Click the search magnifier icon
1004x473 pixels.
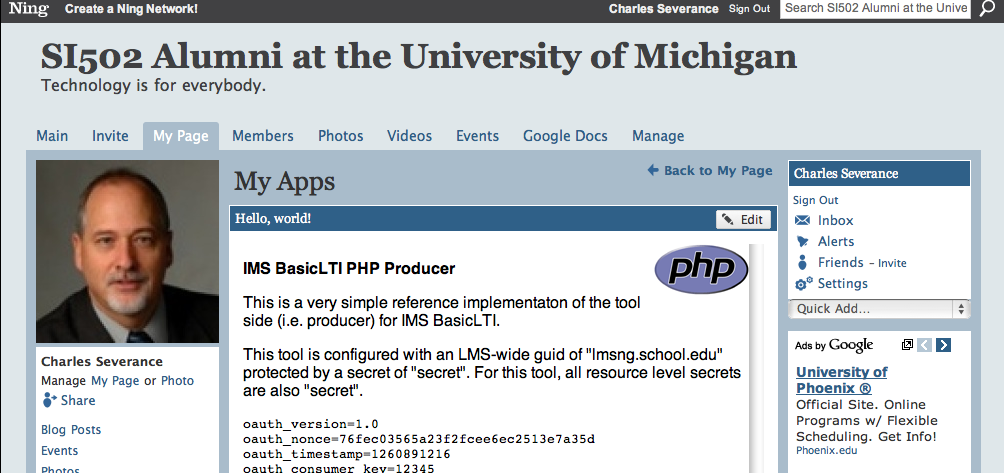(988, 9)
